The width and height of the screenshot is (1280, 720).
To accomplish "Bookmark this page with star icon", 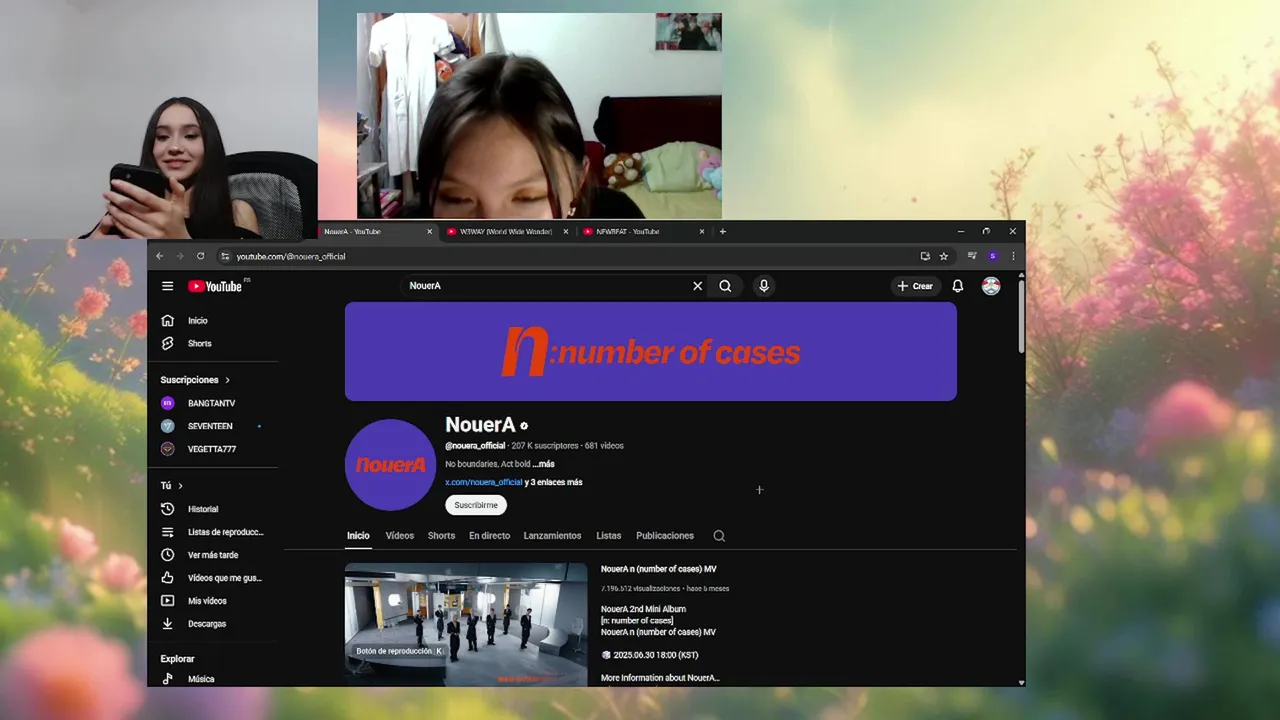I will 943,256.
